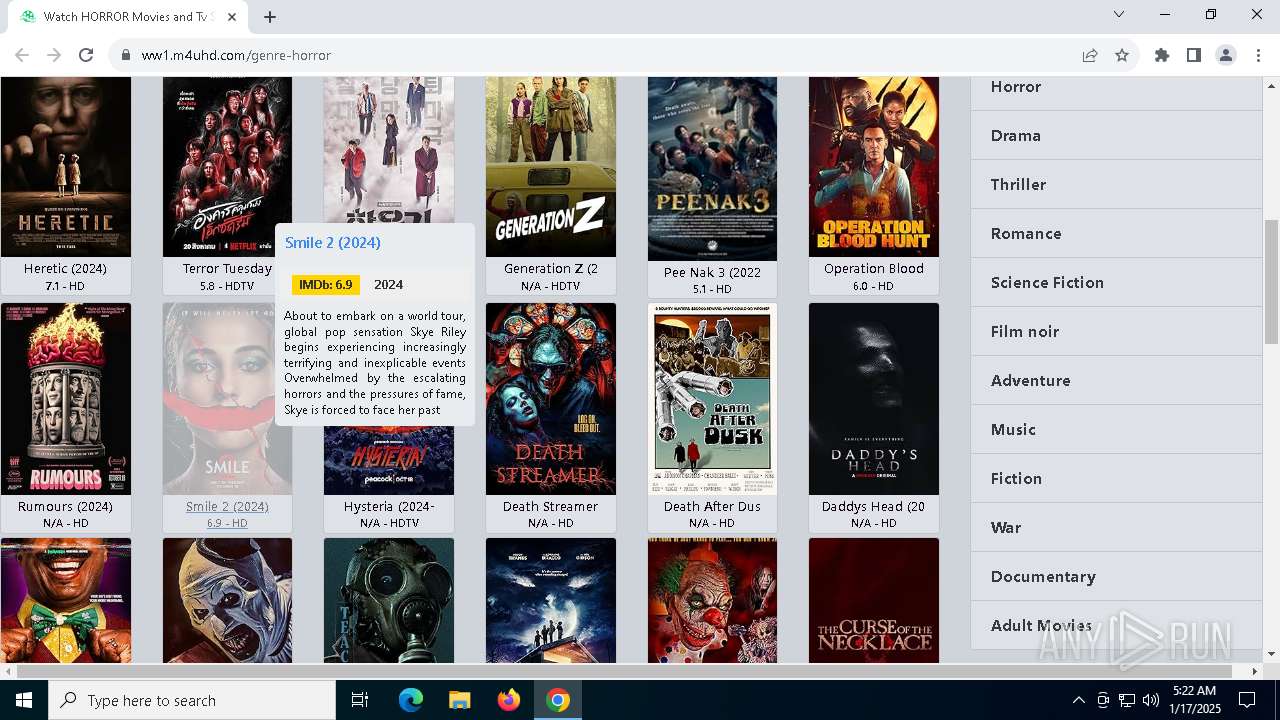Click the taskbar search box
The height and width of the screenshot is (720, 1280).
pyautogui.click(x=192, y=700)
